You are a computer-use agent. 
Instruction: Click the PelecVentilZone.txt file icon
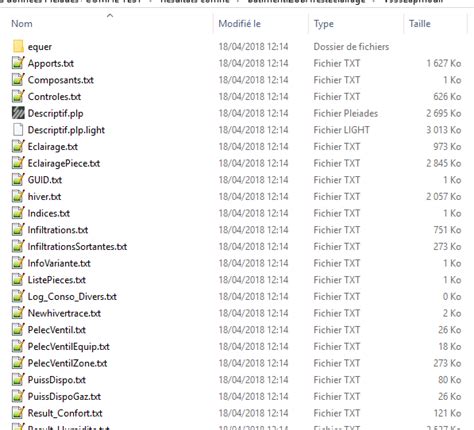coord(18,363)
